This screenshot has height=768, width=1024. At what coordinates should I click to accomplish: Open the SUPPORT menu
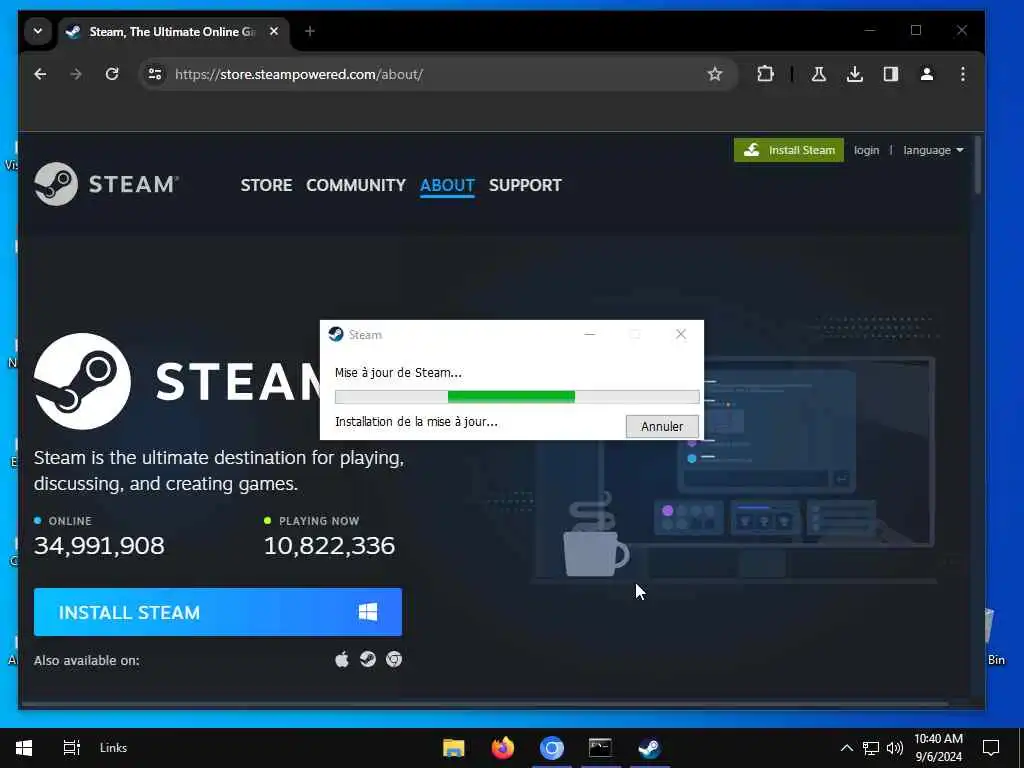coord(525,185)
